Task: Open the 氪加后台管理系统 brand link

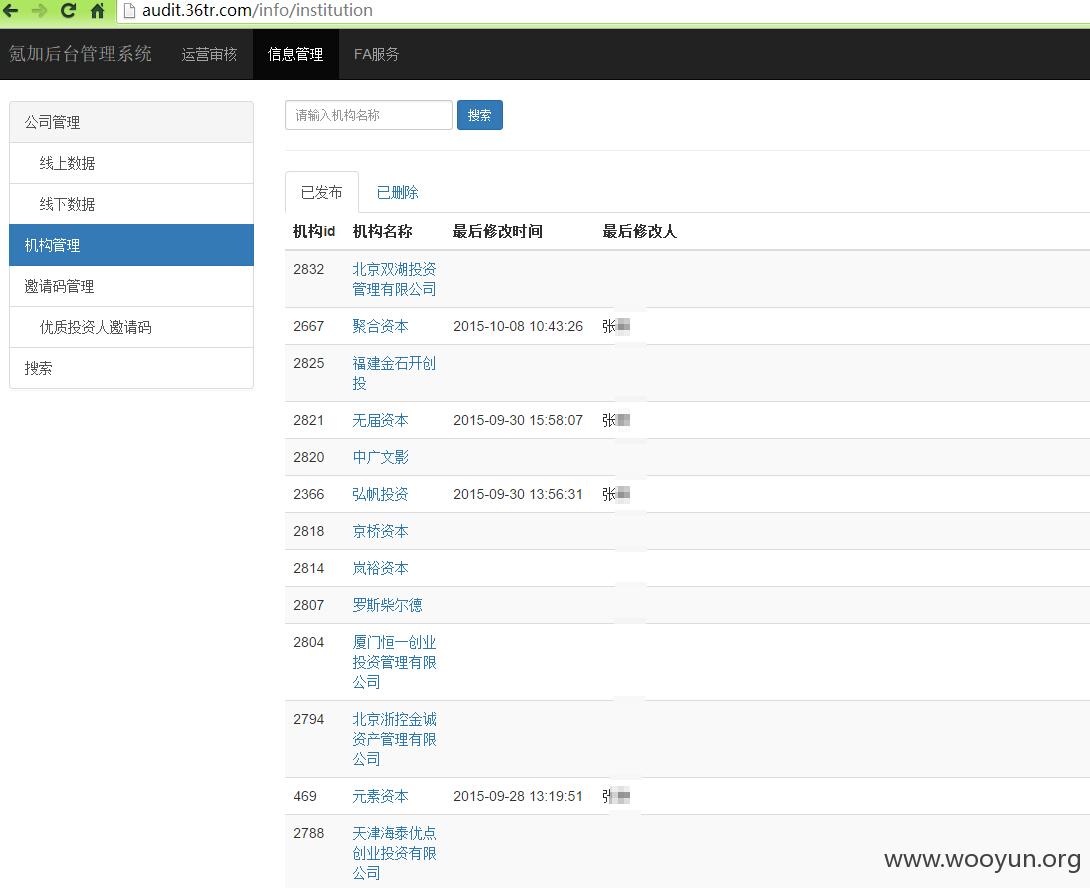Action: pos(80,54)
